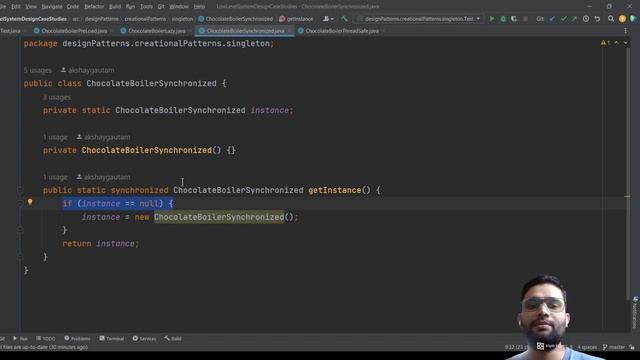Open the Edit menu
The image size is (640, 360).
click(x=16, y=7)
